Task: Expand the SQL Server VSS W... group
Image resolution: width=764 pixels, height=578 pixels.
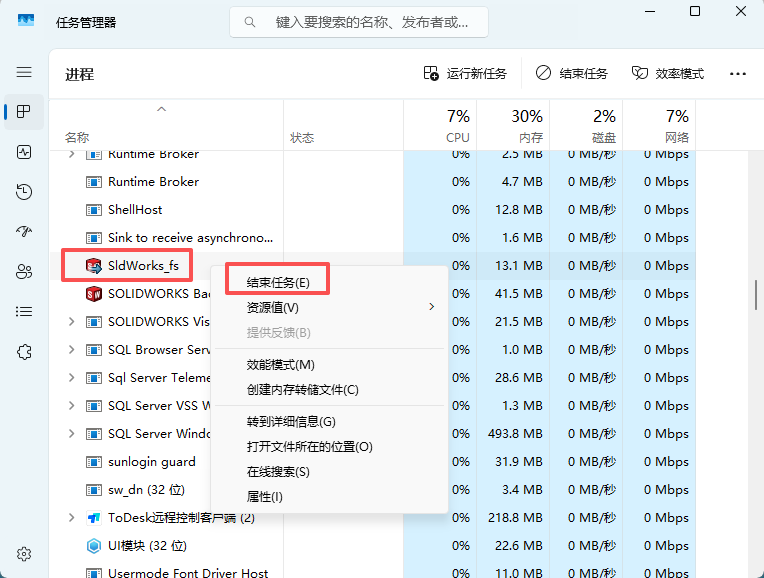Action: tap(71, 406)
